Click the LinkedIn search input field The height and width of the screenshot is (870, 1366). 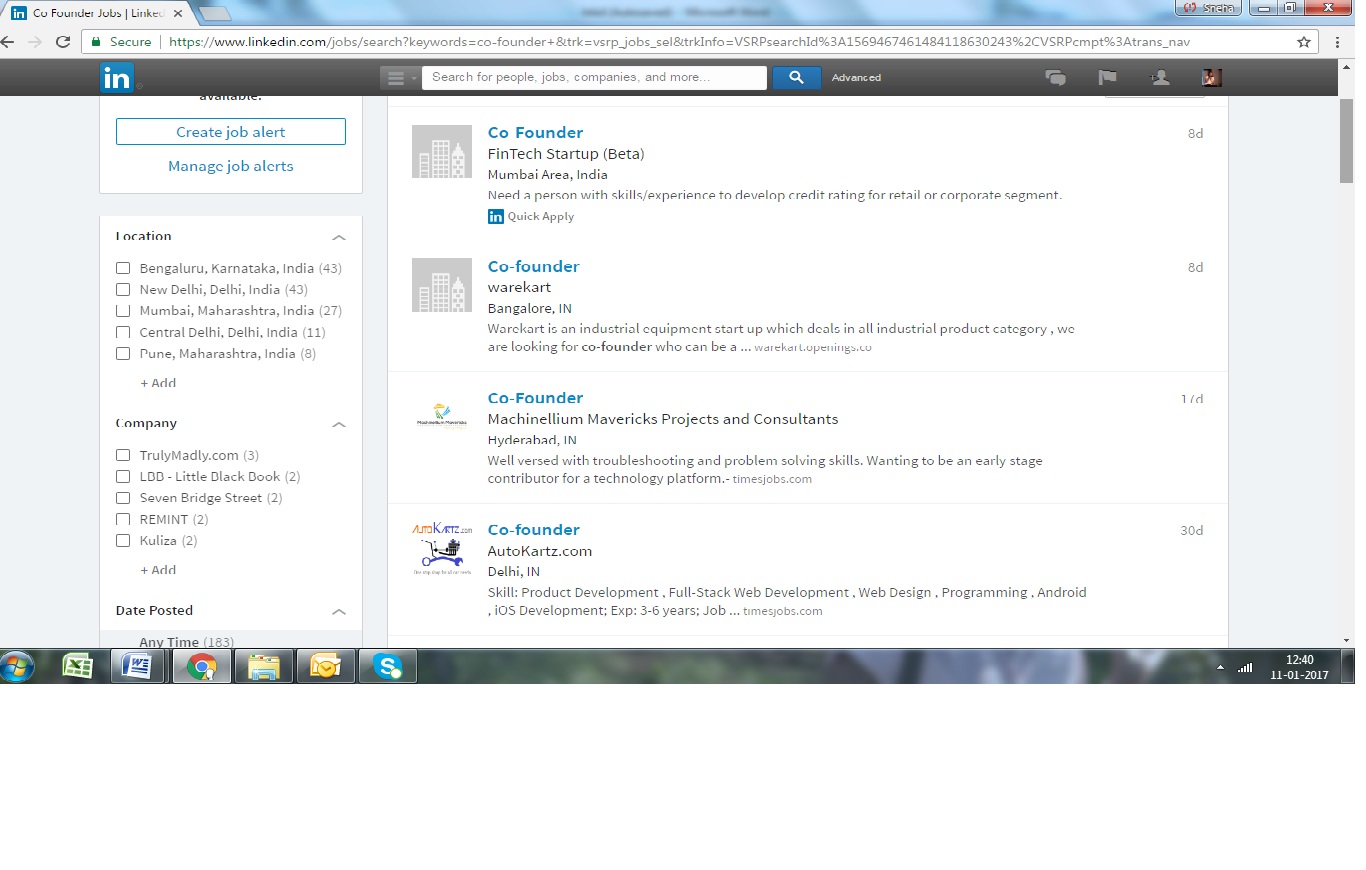(594, 78)
